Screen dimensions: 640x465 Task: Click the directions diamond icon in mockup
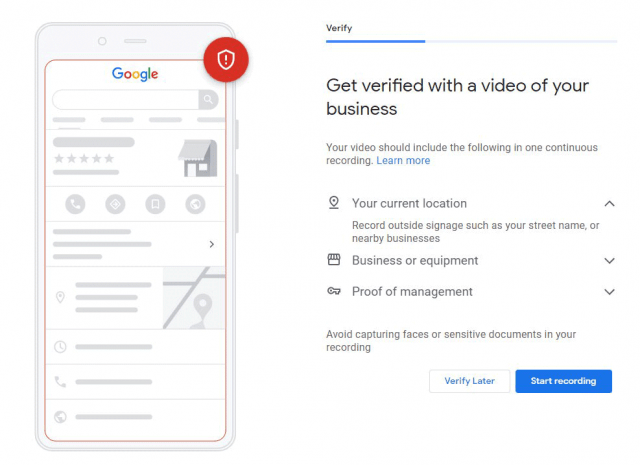[x=116, y=204]
